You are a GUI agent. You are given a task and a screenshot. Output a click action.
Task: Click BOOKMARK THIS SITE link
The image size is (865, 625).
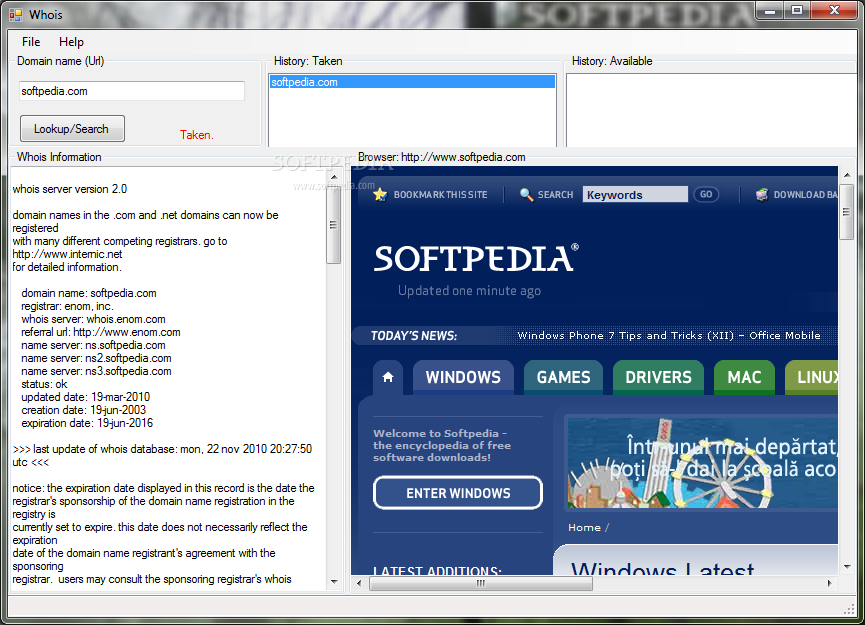(x=440, y=195)
